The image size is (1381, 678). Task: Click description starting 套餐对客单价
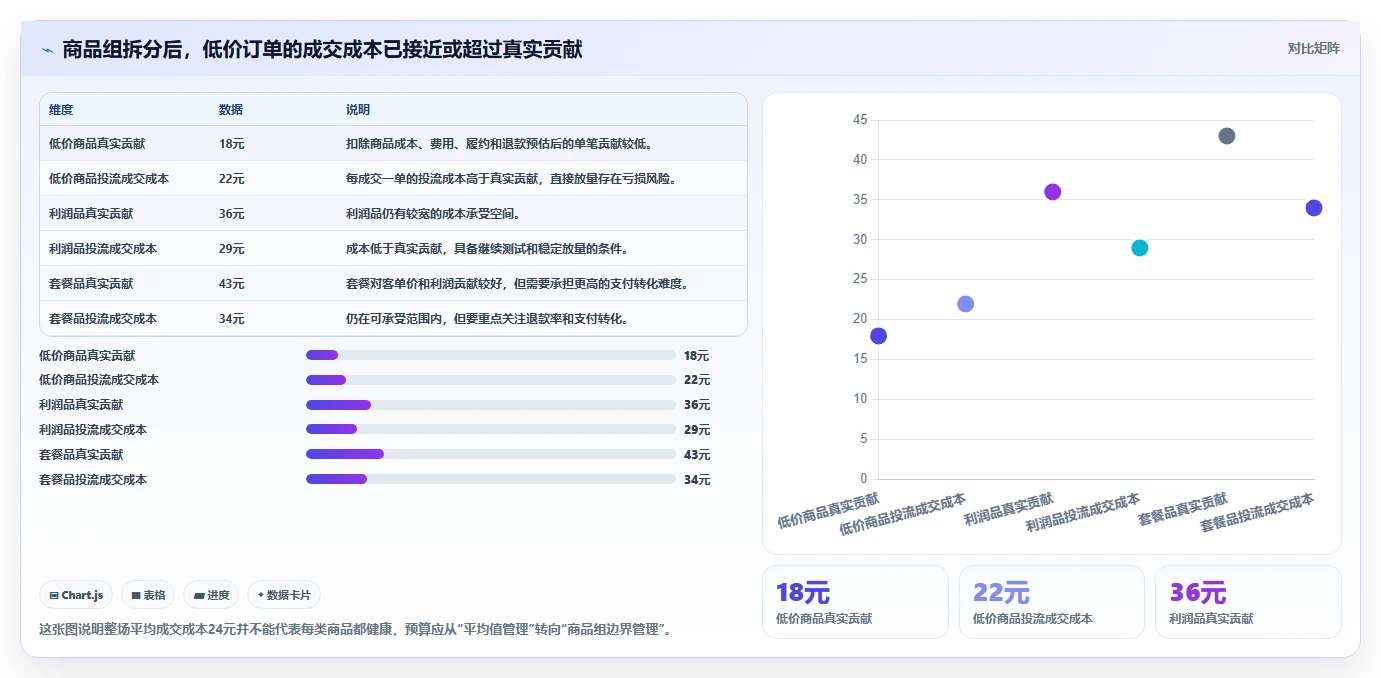tap(518, 284)
